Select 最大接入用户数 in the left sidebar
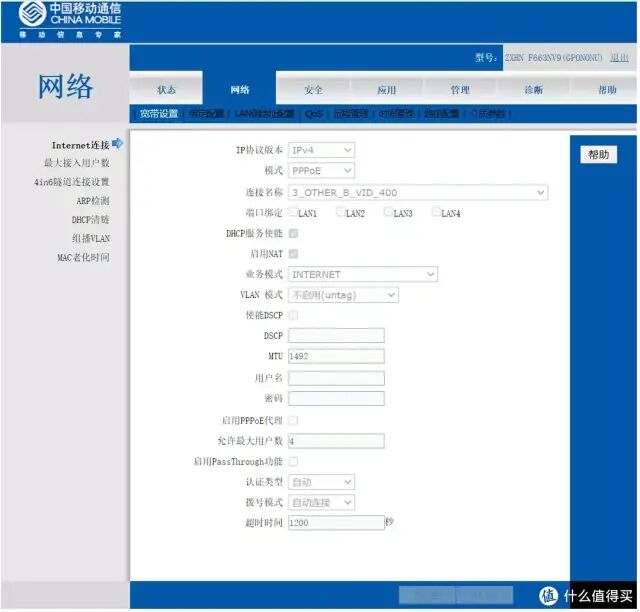This screenshot has height=612, width=640. [77, 162]
